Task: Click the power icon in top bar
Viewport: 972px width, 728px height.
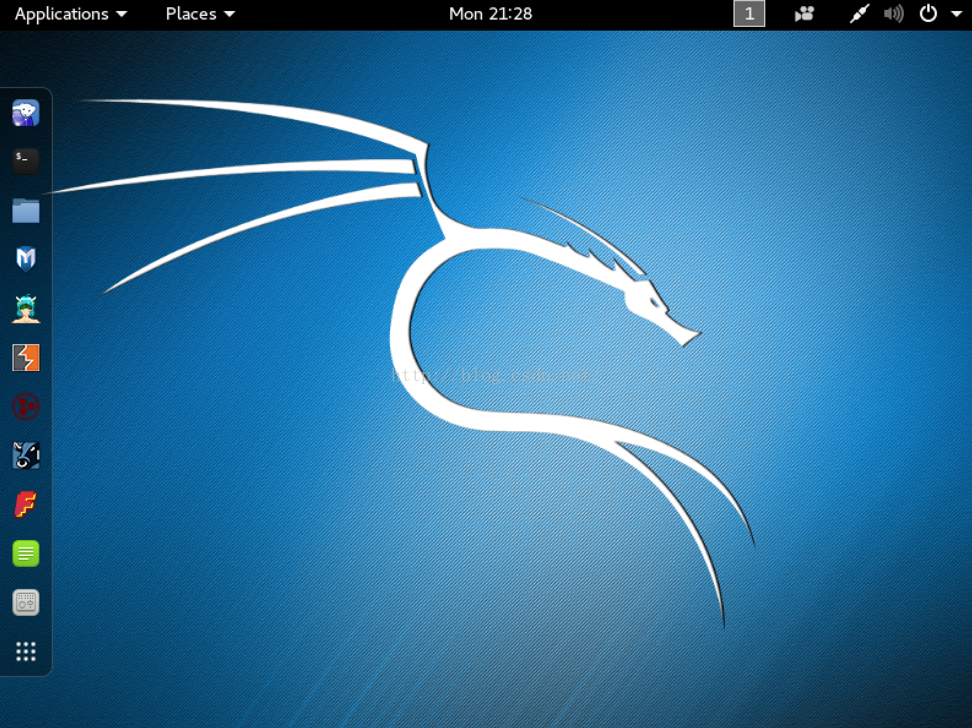Action: coord(928,14)
